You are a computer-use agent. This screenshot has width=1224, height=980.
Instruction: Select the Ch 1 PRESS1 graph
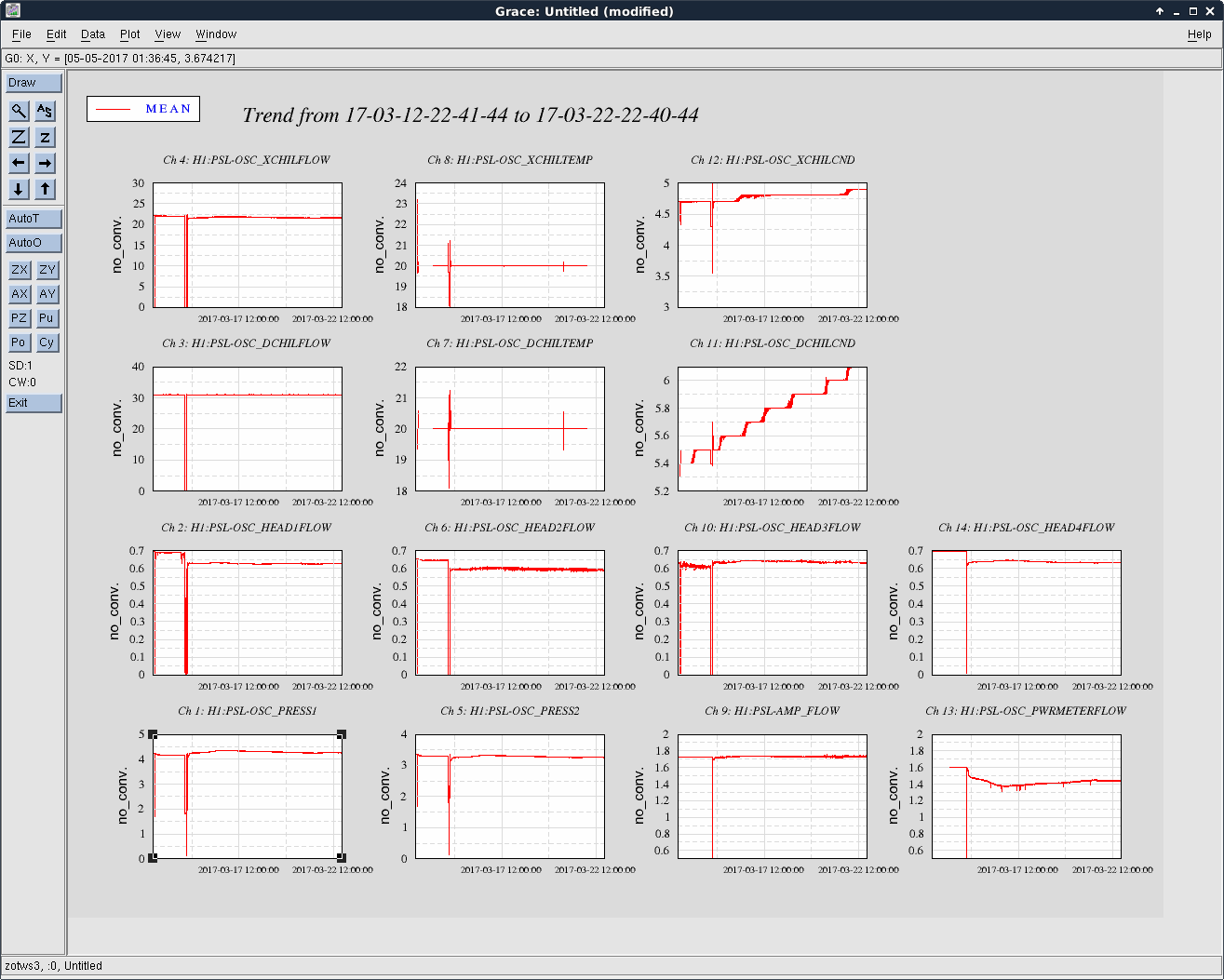click(248, 796)
